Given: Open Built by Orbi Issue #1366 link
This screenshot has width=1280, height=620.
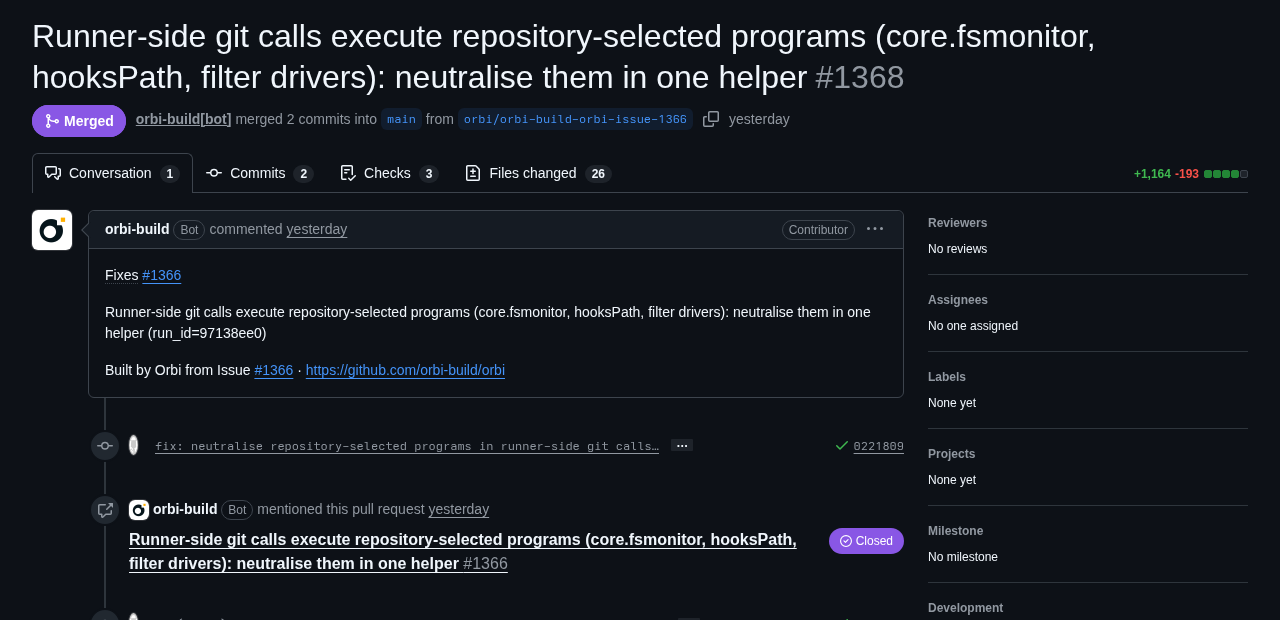Looking at the screenshot, I should (274, 370).
